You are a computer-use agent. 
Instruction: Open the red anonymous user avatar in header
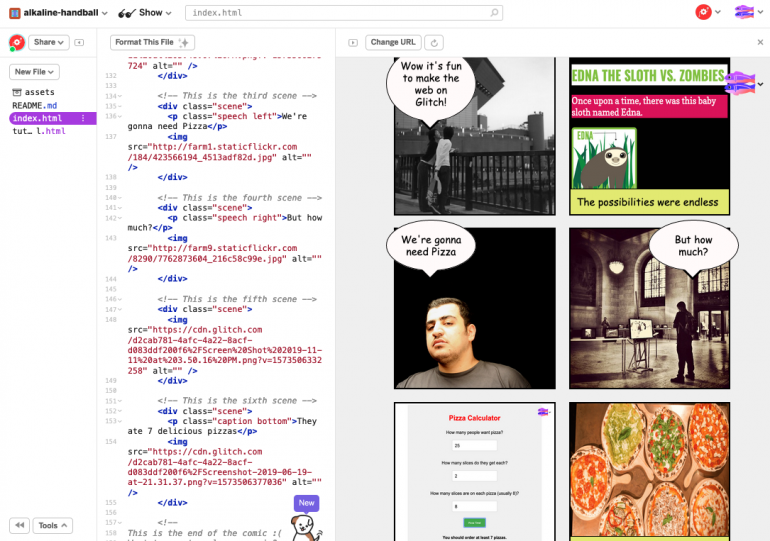pyautogui.click(x=703, y=12)
